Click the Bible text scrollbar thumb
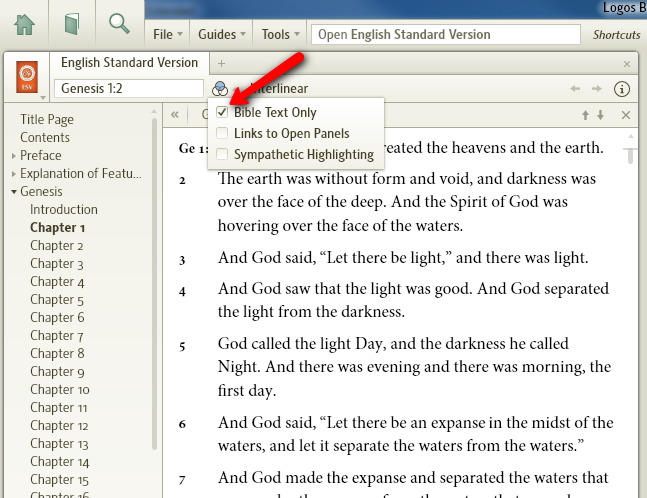 click(630, 156)
